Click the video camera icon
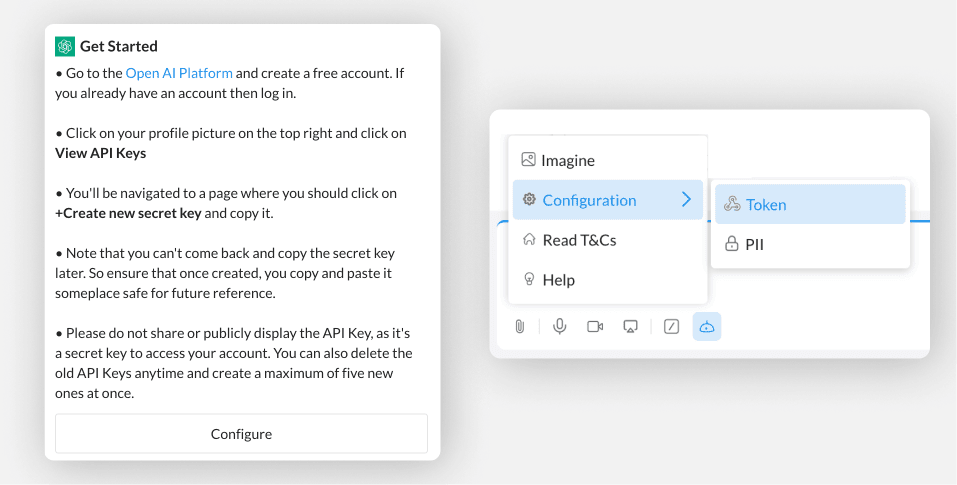The height and width of the screenshot is (485, 957). pos(595,326)
